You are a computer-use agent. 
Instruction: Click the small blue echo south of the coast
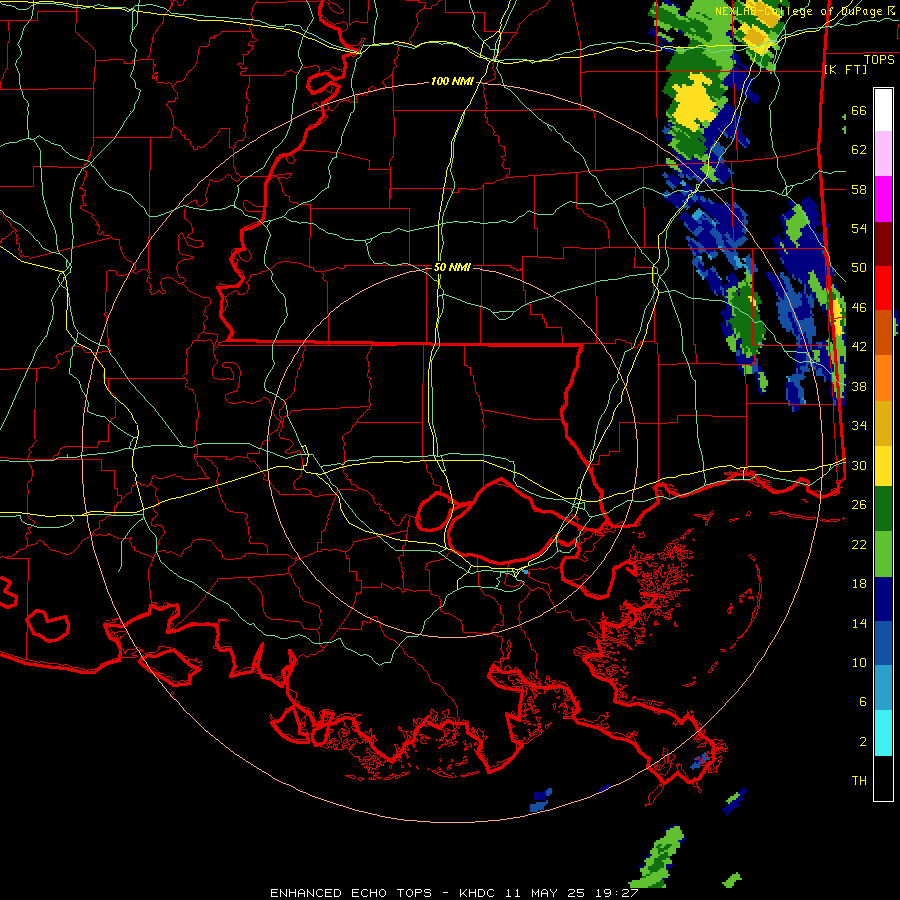click(541, 800)
